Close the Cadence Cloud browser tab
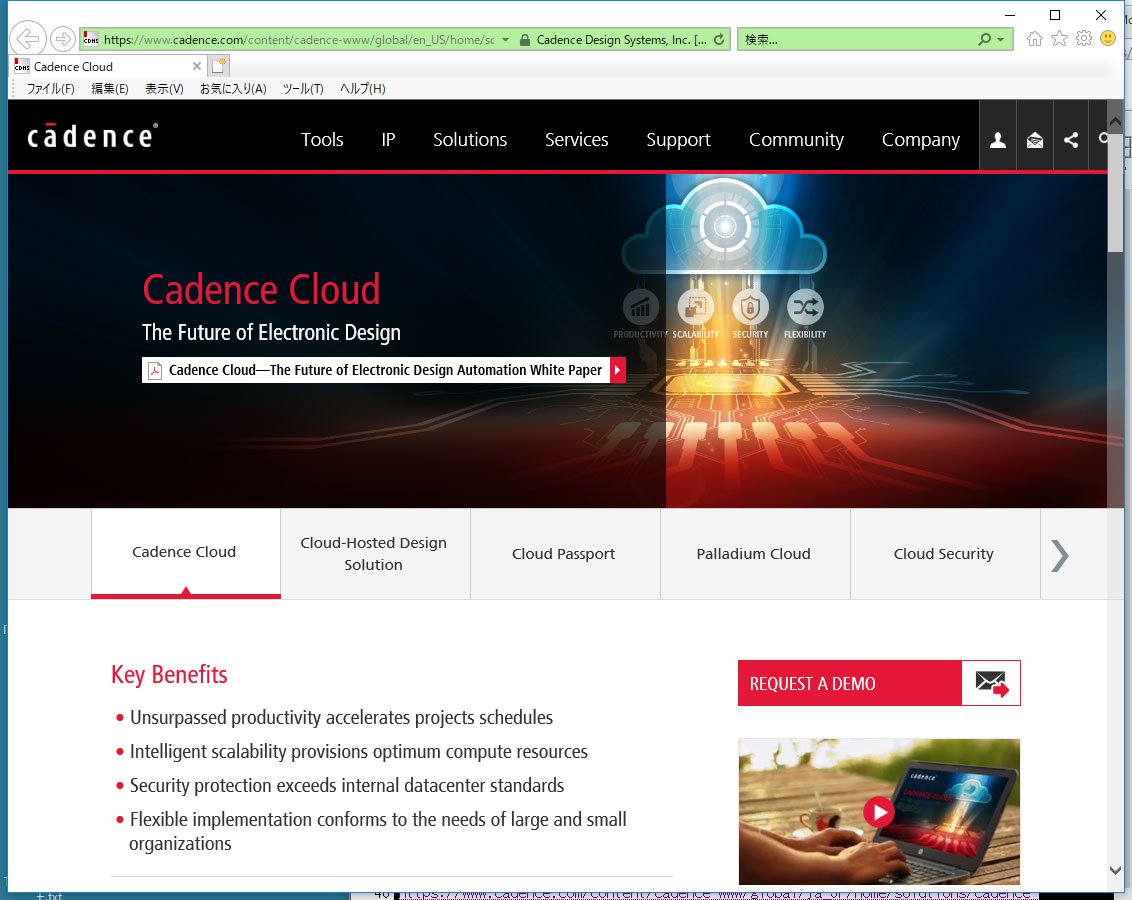The width and height of the screenshot is (1132, 900). pyautogui.click(x=196, y=66)
